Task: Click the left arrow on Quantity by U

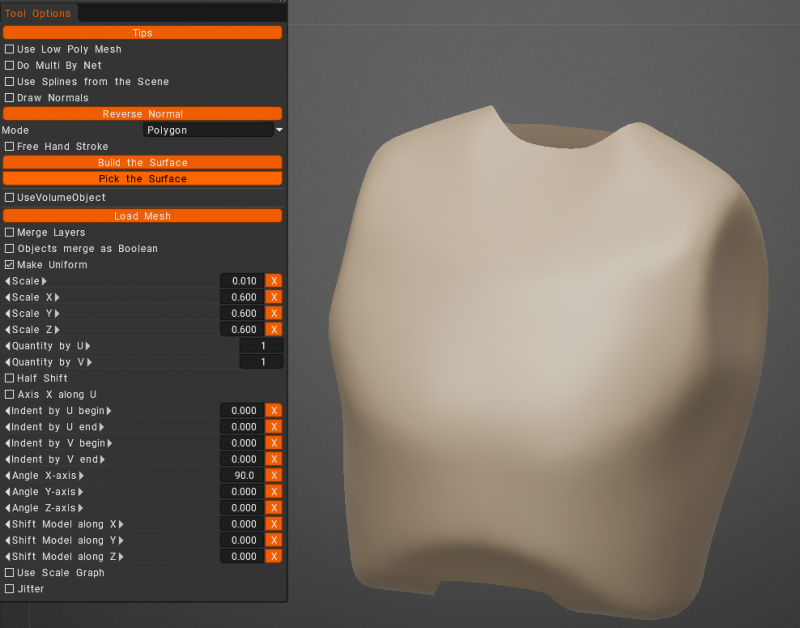Action: (x=7, y=346)
